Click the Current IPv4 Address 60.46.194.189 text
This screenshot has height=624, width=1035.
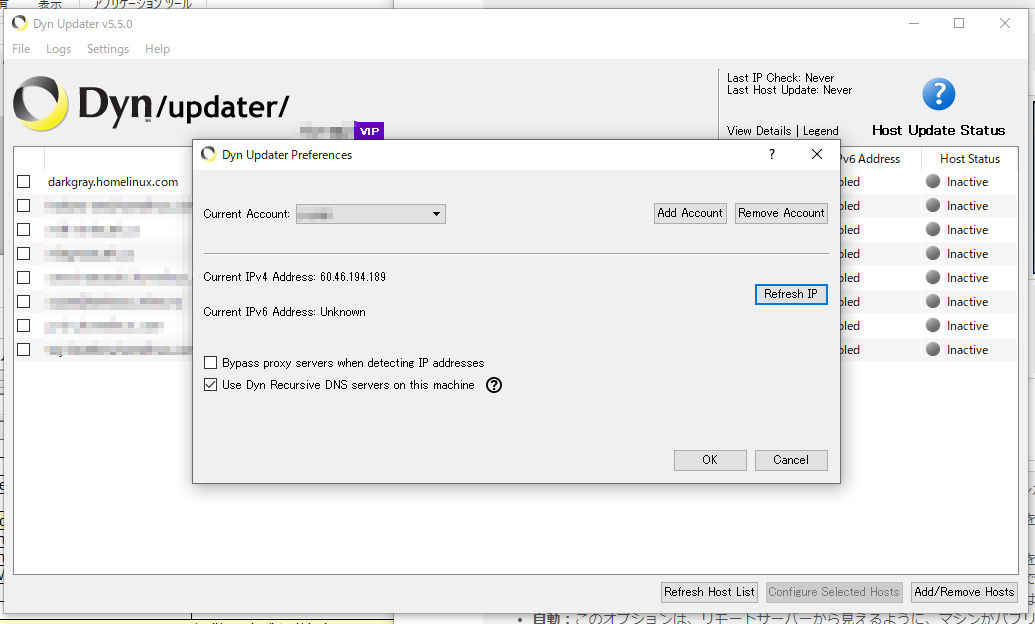click(294, 277)
